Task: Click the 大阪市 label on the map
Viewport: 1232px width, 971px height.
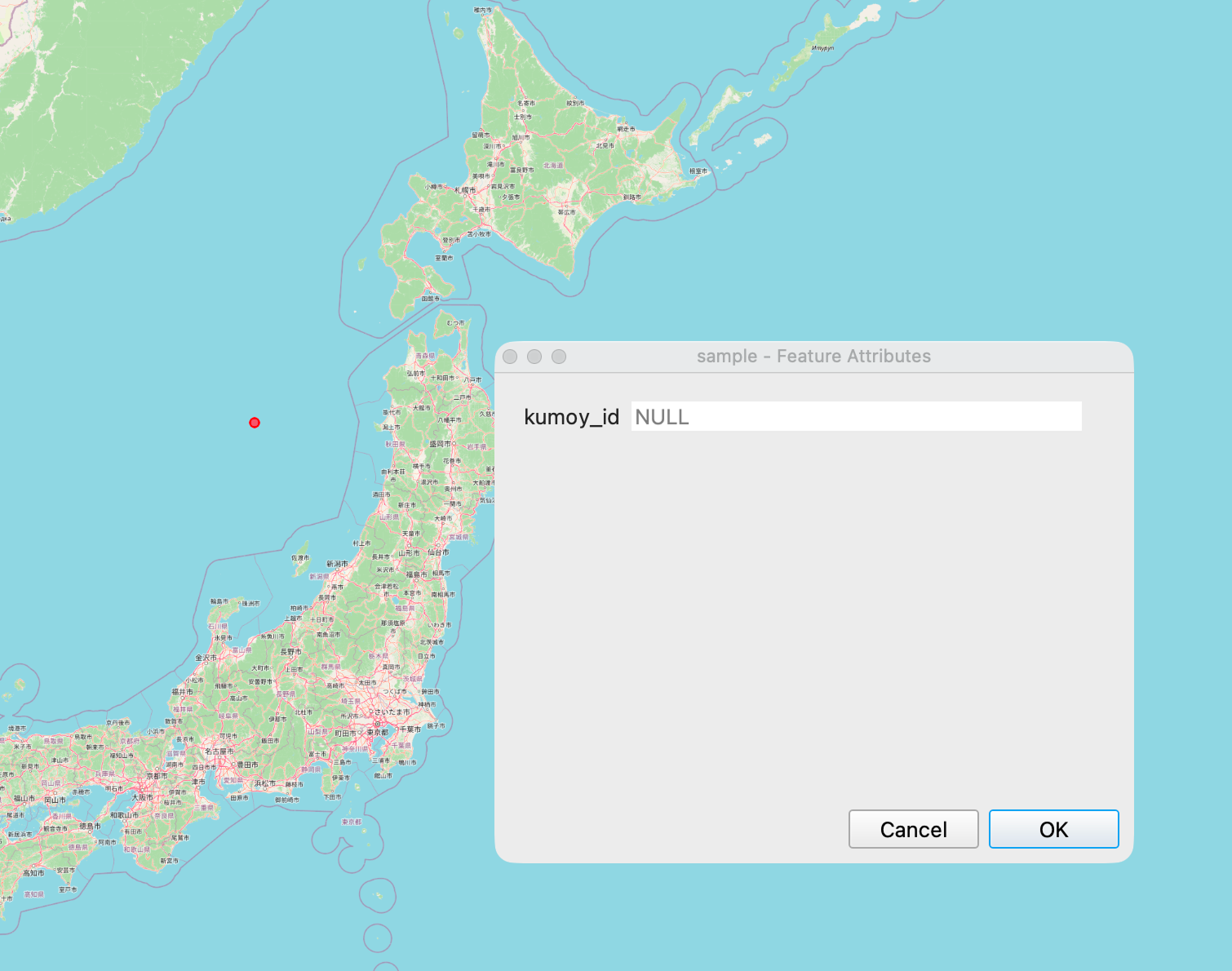Action: 142,797
